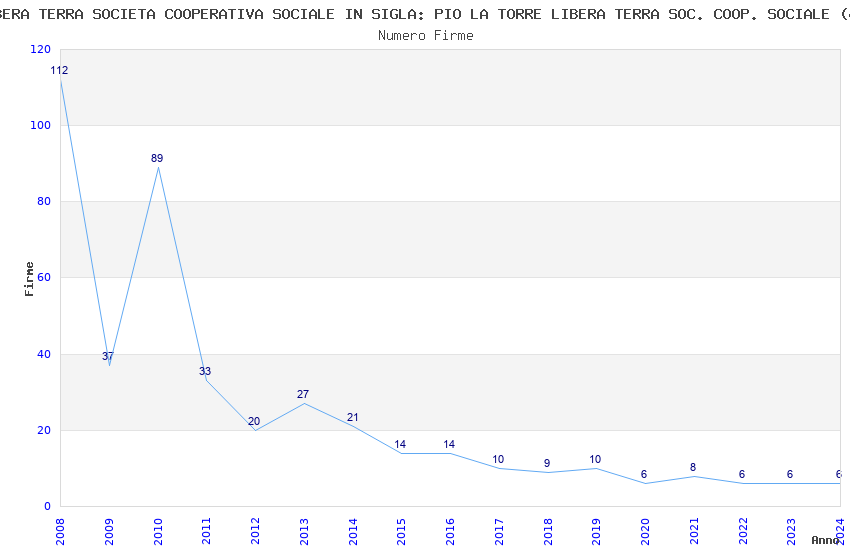The height and width of the screenshot is (550, 850).
Task: Select the data label 112 for 2008
Action: click(x=59, y=70)
